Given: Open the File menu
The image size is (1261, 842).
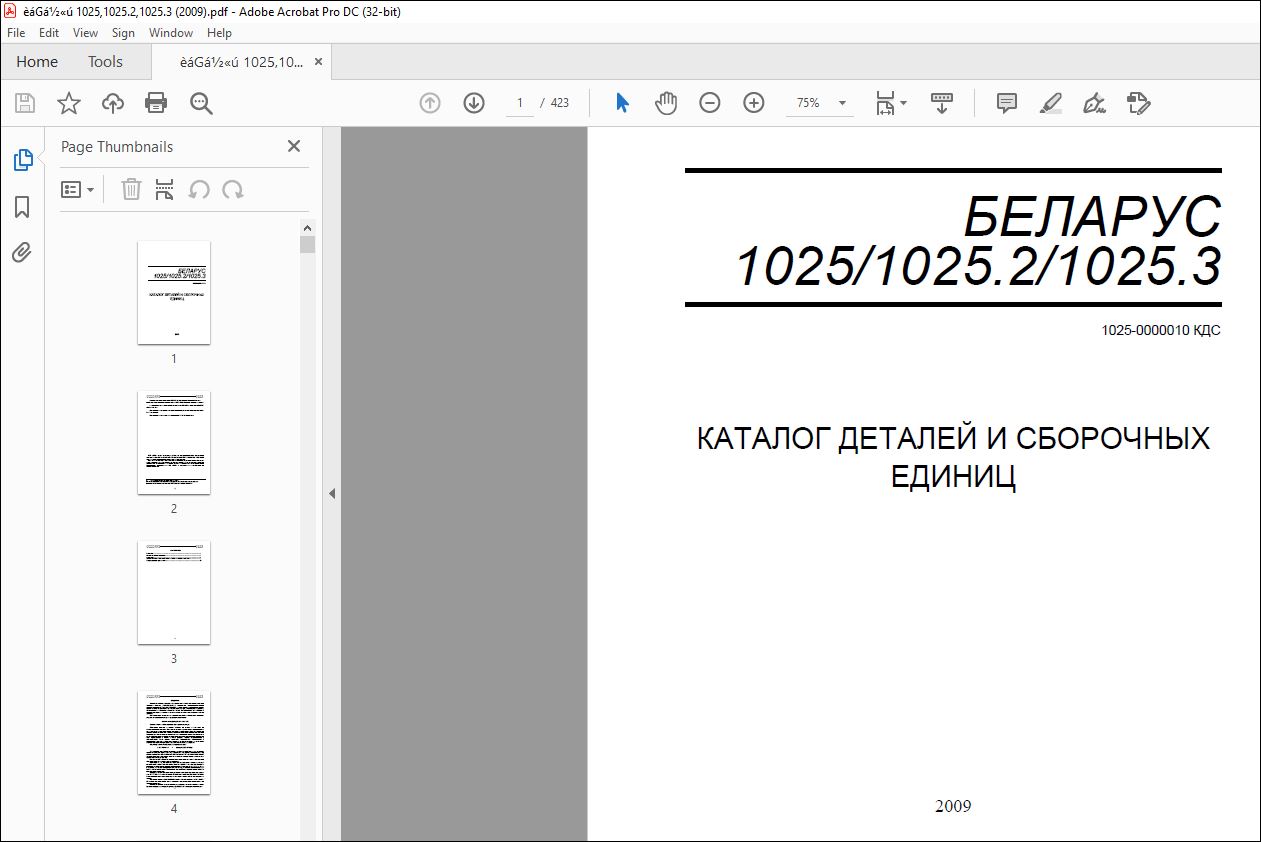Looking at the screenshot, I should point(16,33).
